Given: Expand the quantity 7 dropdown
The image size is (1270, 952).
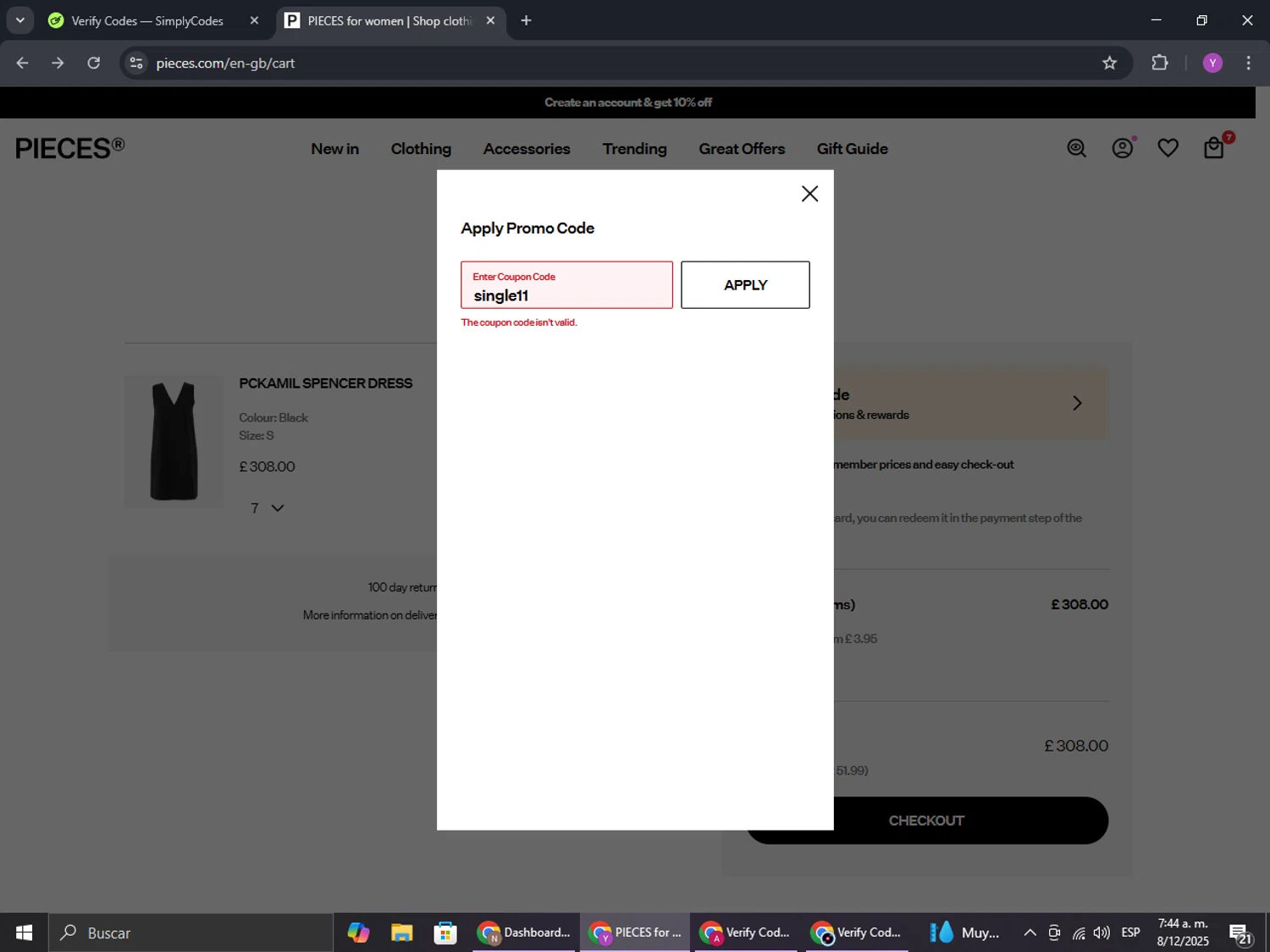Looking at the screenshot, I should (x=268, y=508).
